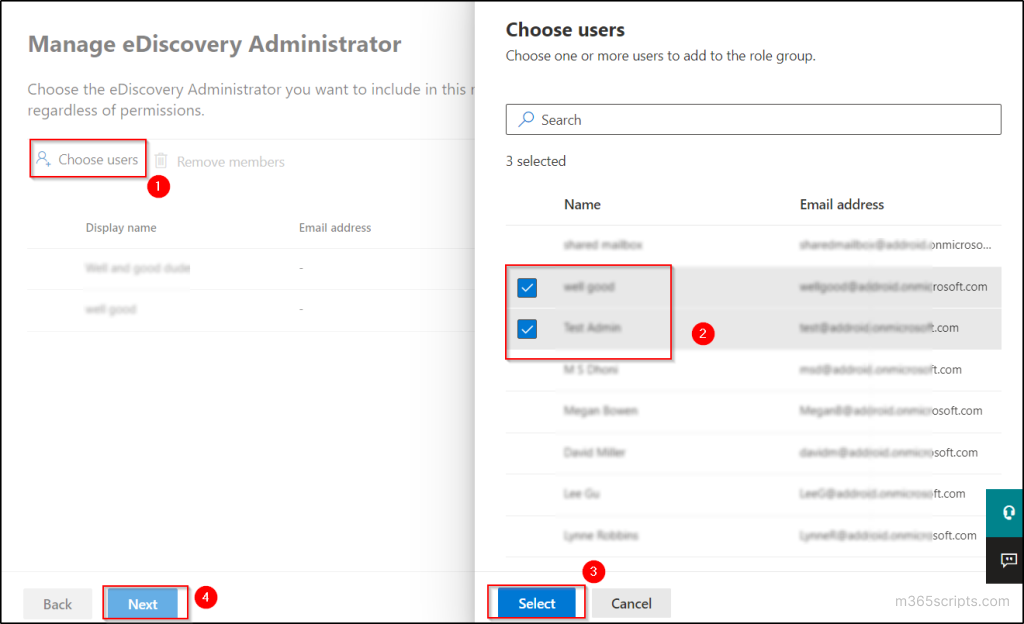
Task: Uncheck the Test Admin checkbox
Action: click(527, 328)
